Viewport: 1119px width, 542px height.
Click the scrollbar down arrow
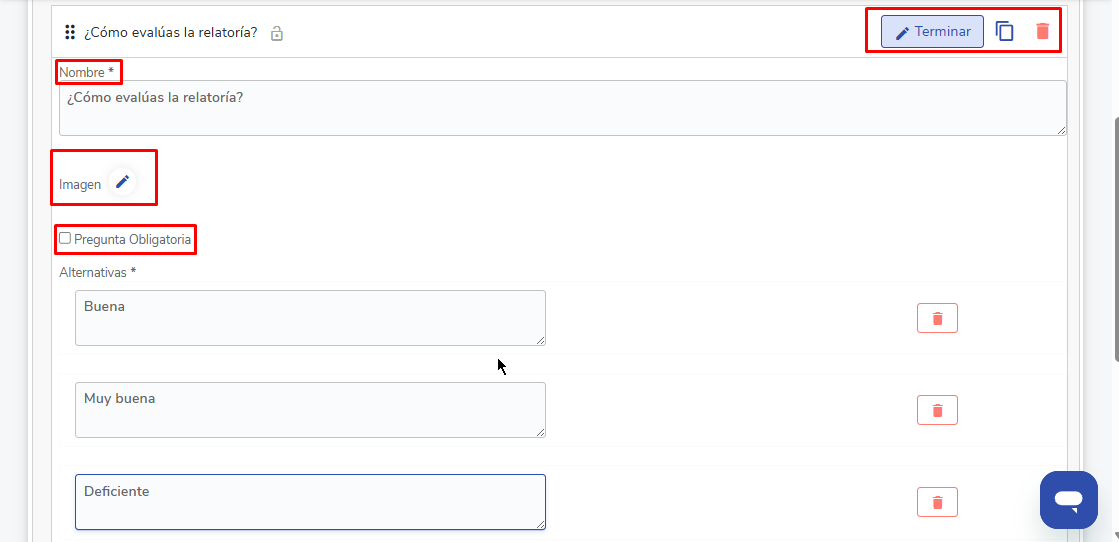(x=1114, y=536)
